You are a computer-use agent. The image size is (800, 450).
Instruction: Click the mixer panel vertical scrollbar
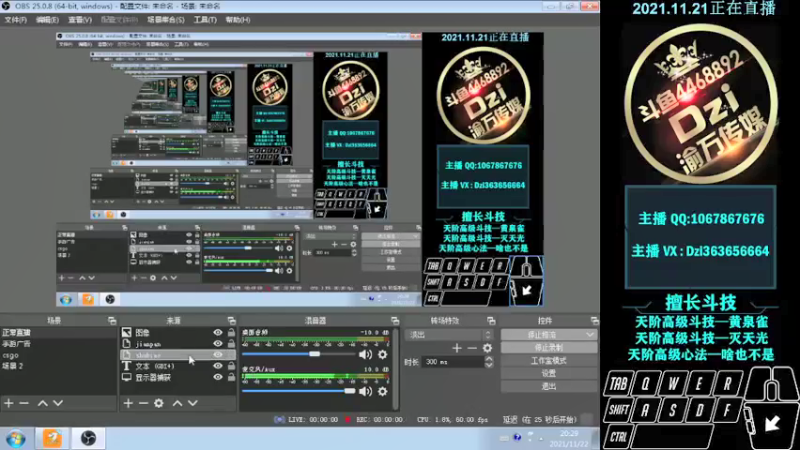[x=395, y=367]
